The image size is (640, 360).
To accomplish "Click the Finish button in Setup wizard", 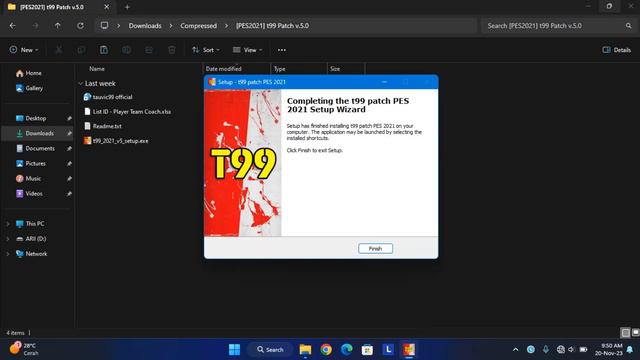I will 375,248.
